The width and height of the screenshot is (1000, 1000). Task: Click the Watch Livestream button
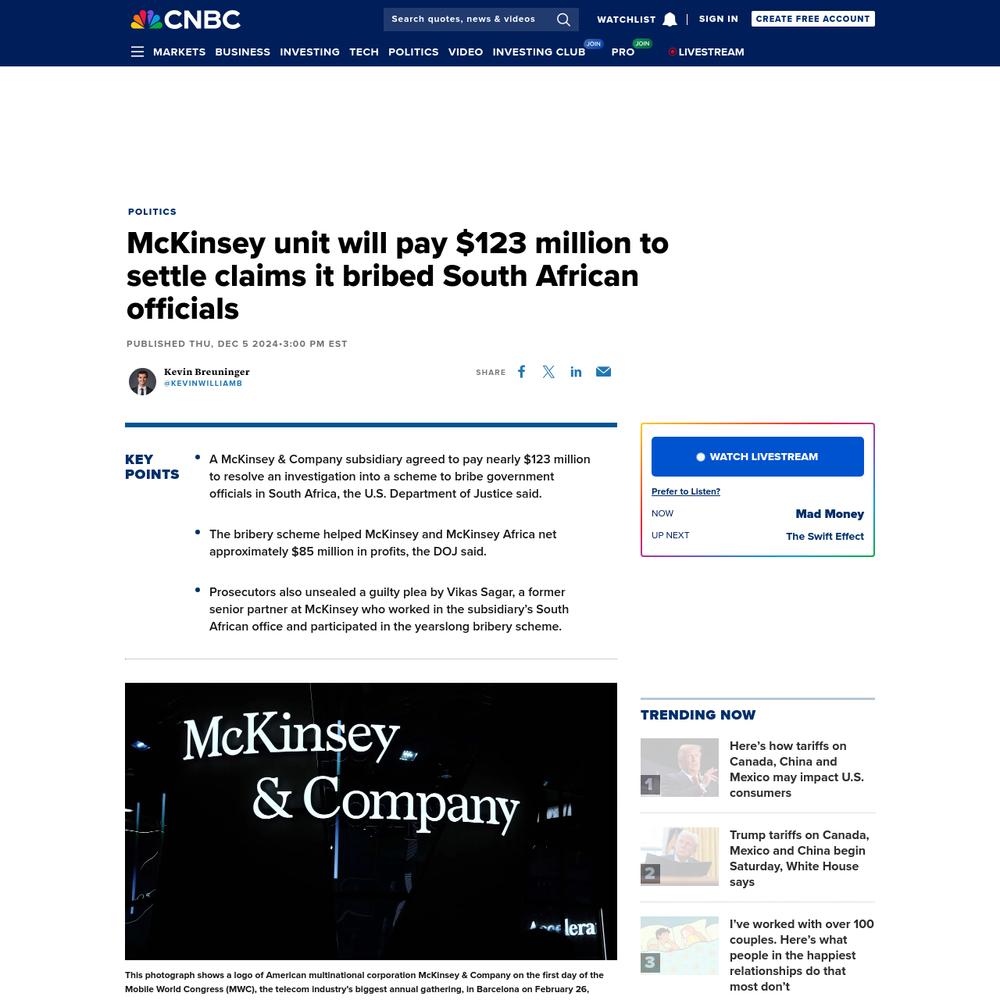757,457
